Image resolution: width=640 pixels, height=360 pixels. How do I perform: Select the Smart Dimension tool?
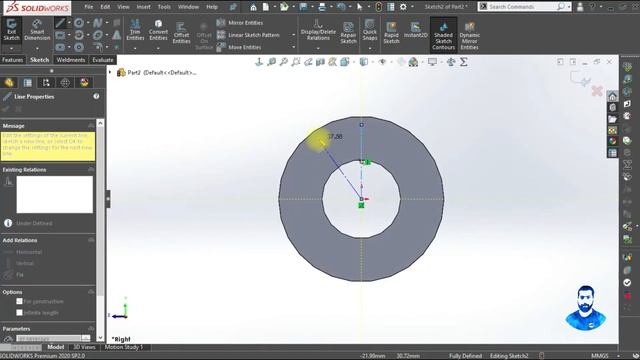tap(37, 29)
